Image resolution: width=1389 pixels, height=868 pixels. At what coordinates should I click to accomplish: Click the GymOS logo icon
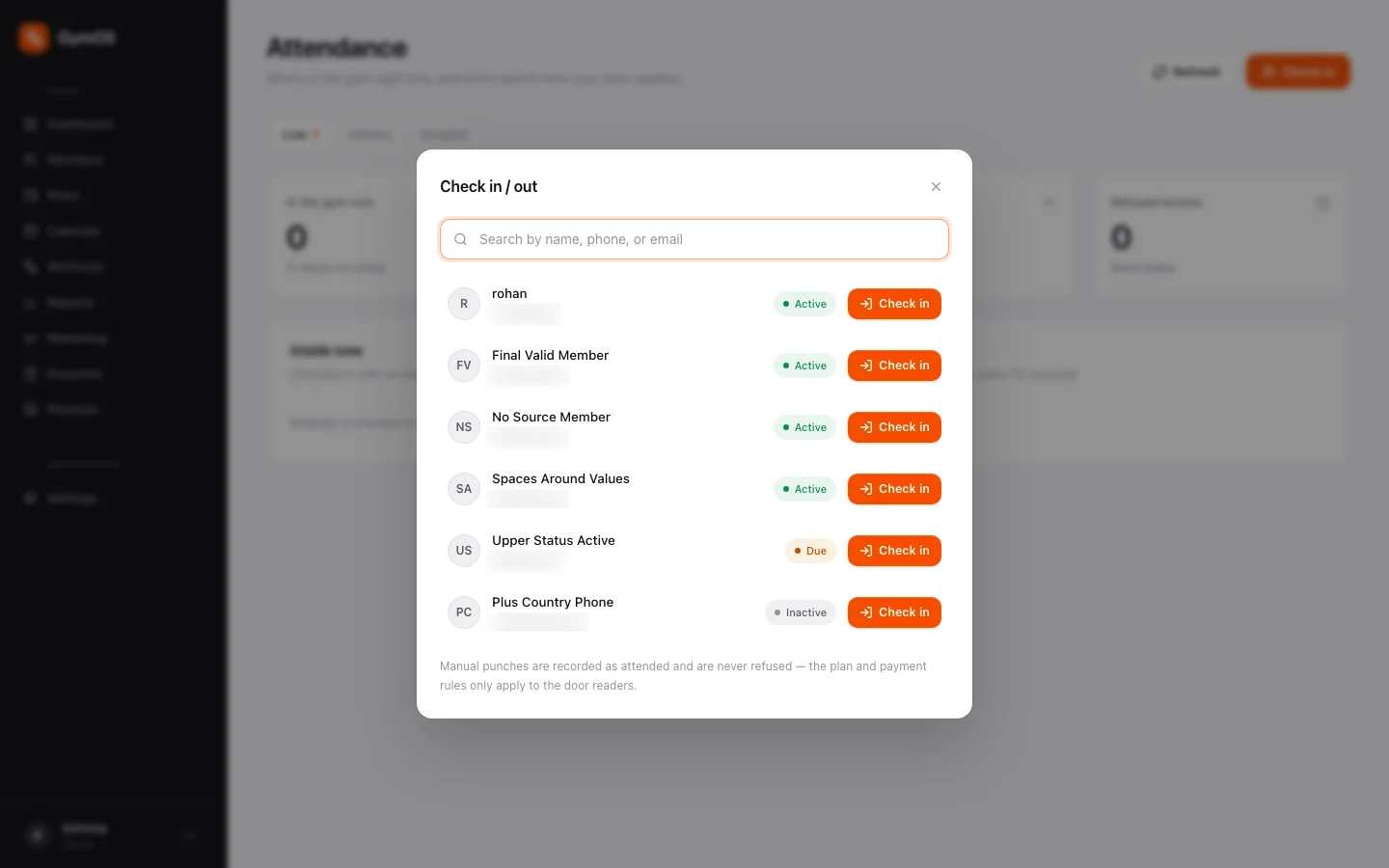pyautogui.click(x=34, y=38)
